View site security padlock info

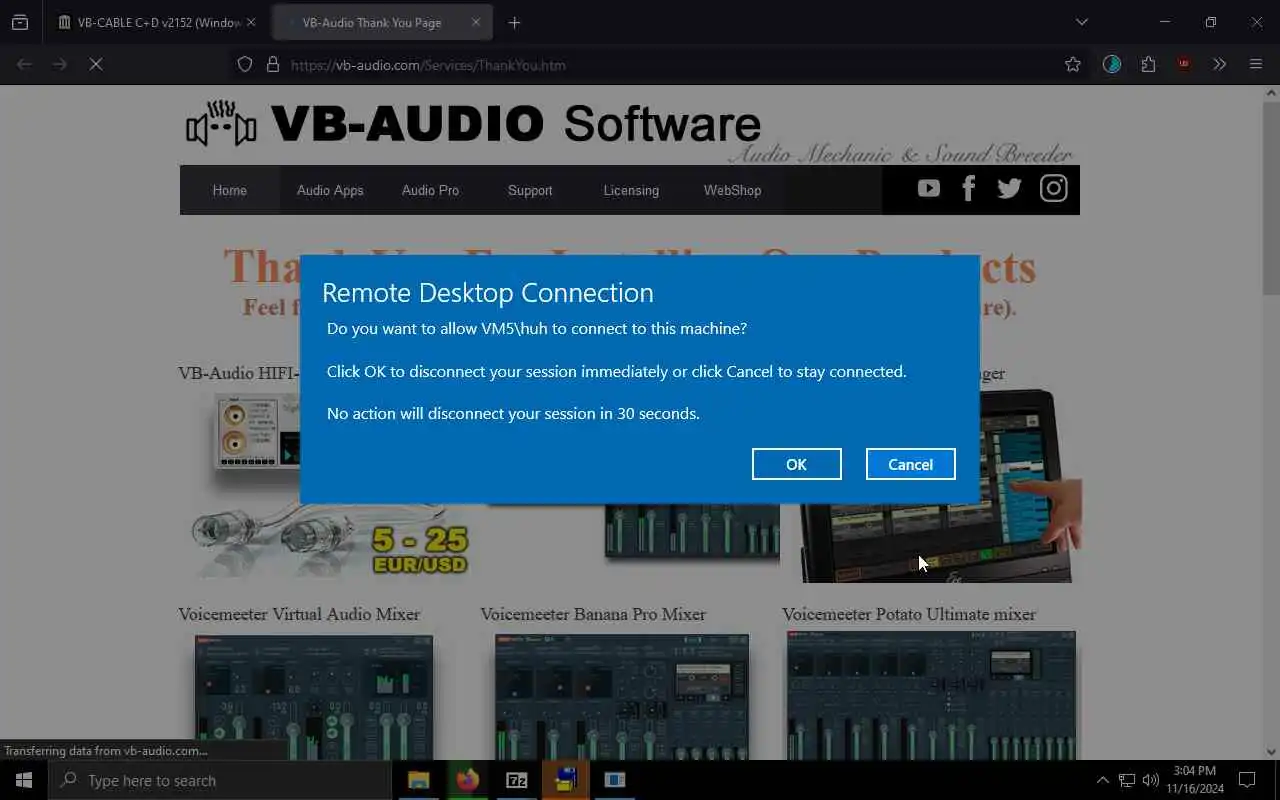272,64
